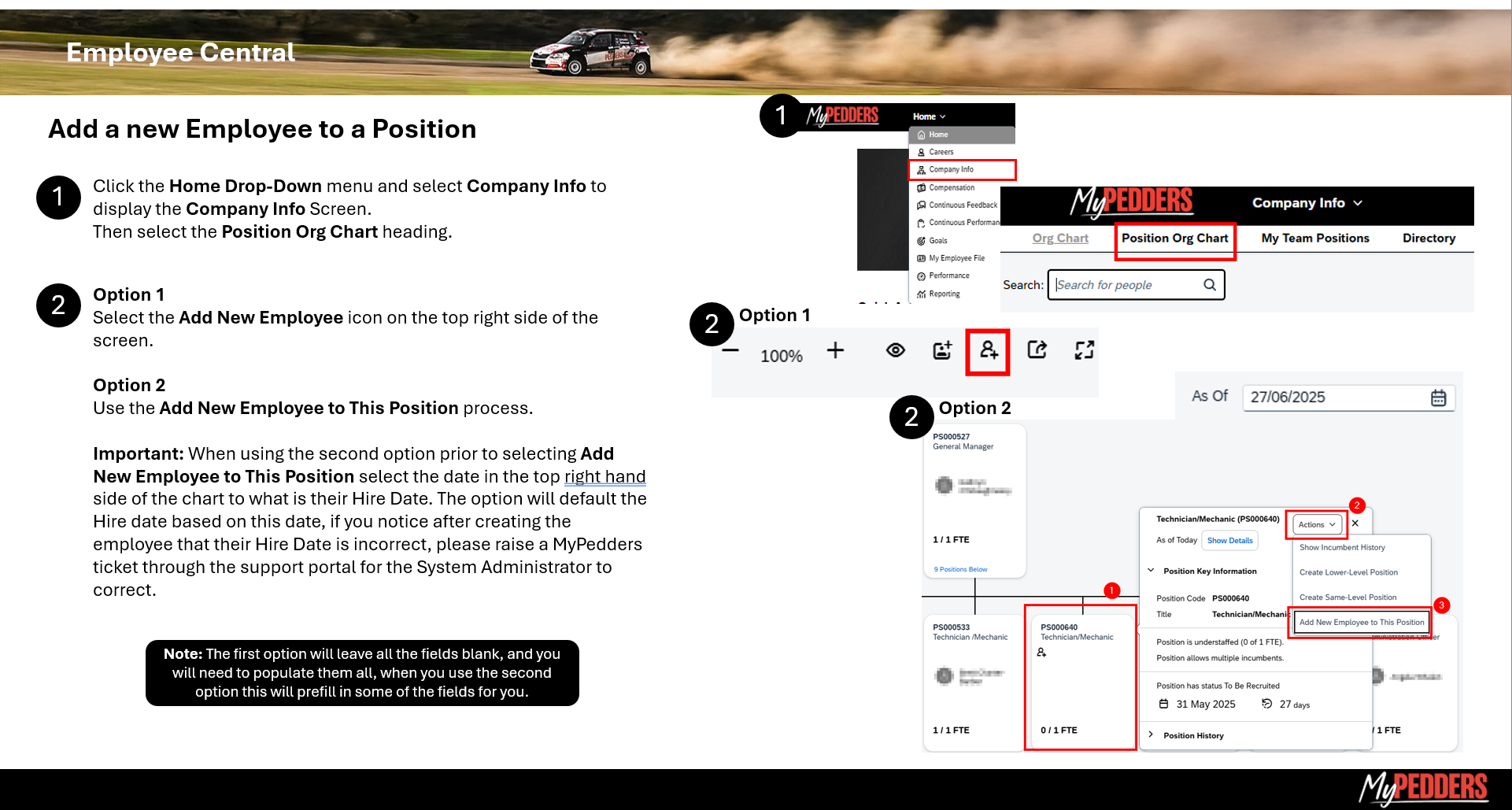This screenshot has height=810, width=1512.
Task: Click the zoom in plus icon
Action: 835,350
